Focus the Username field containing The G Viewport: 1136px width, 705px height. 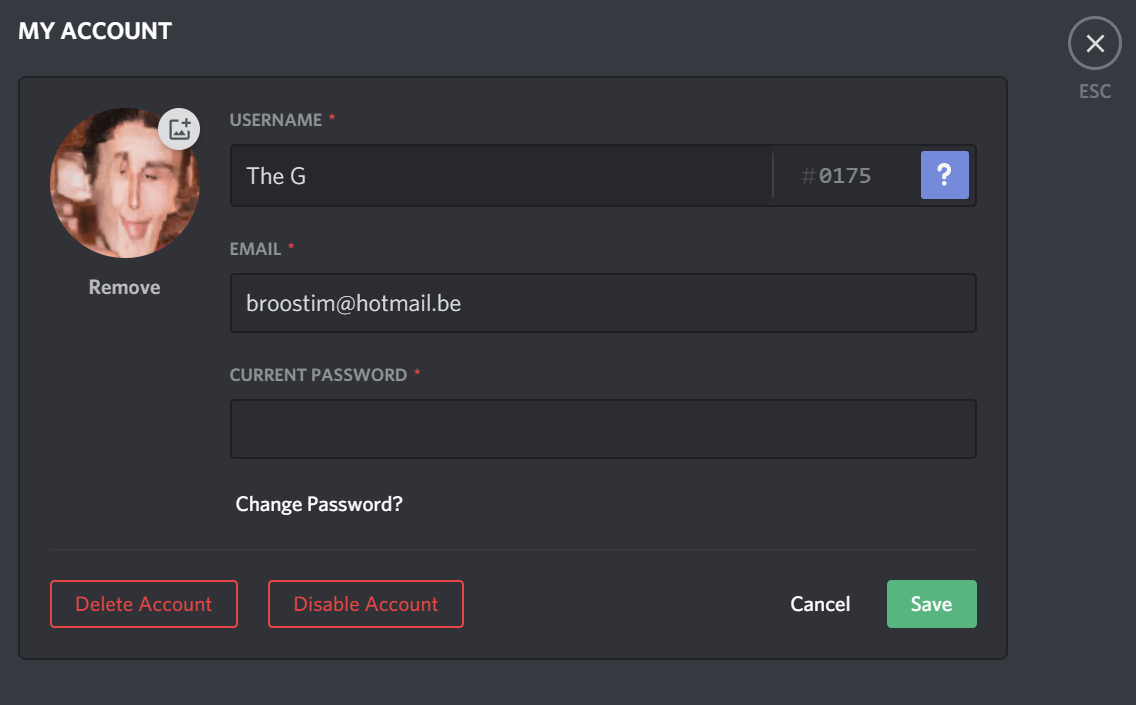[x=500, y=176]
